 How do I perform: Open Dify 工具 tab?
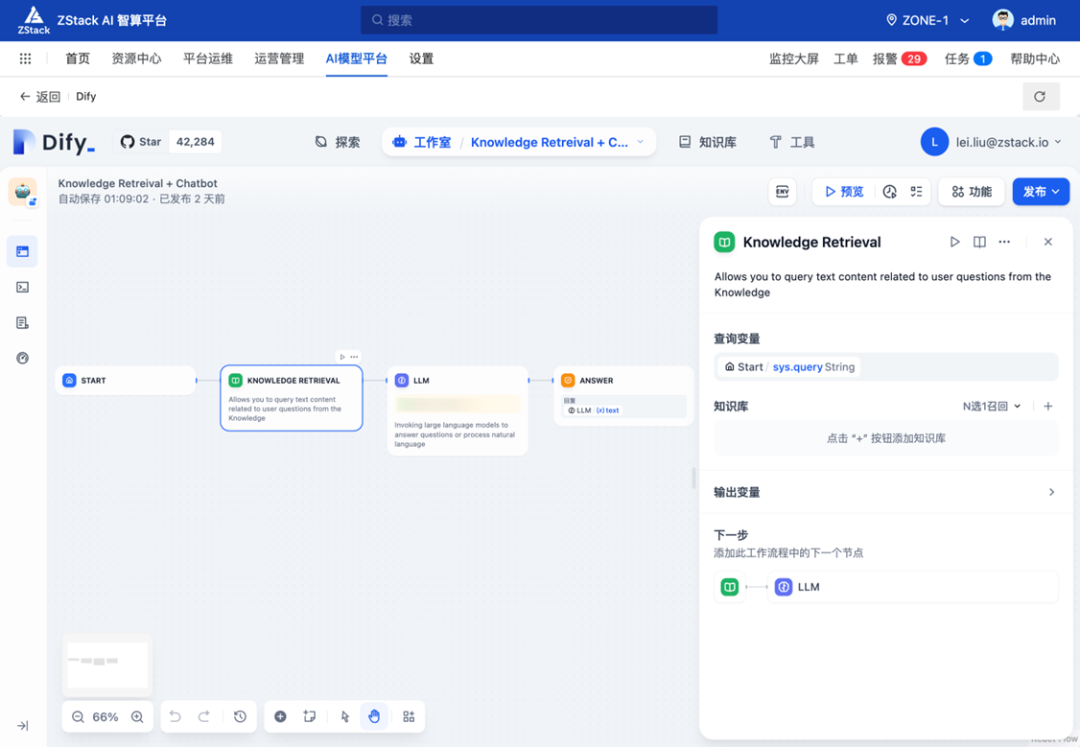click(x=792, y=142)
